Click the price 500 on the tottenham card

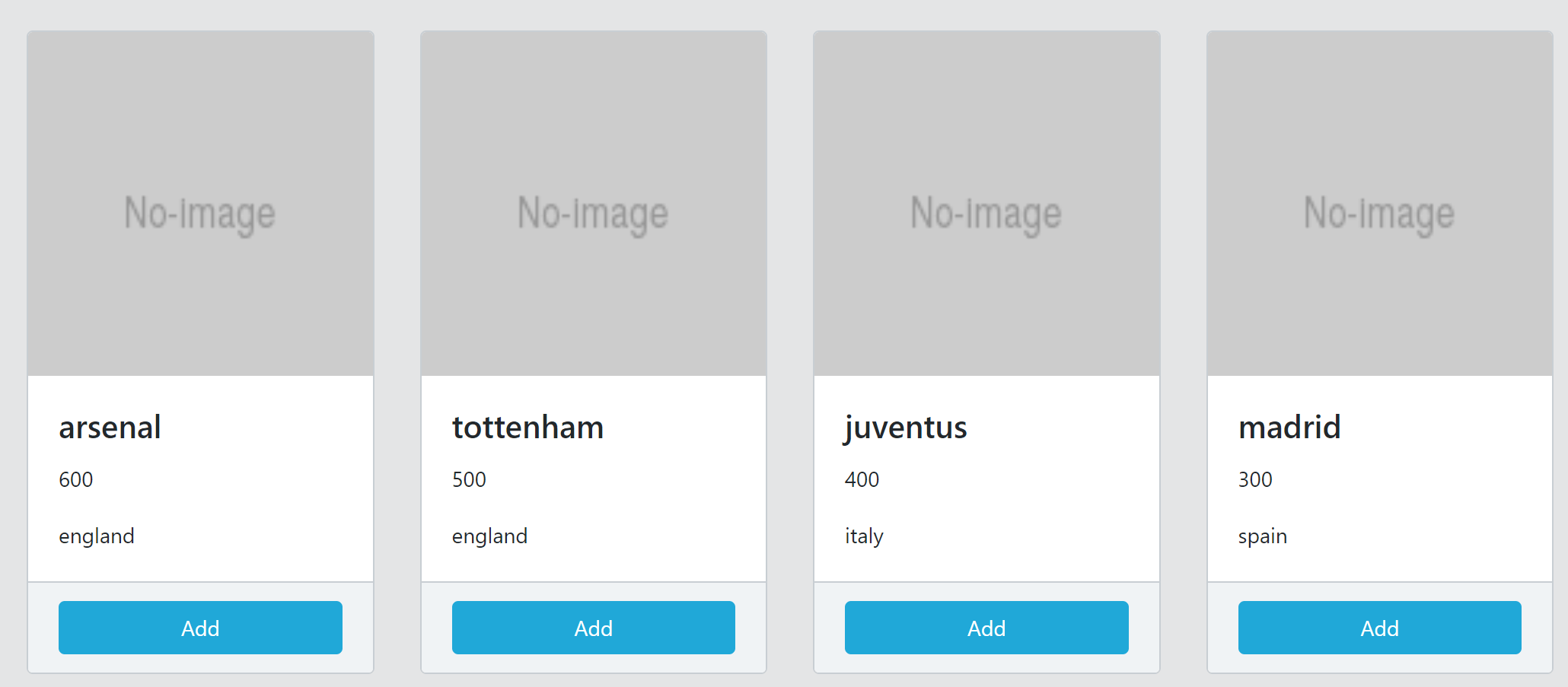[x=467, y=479]
